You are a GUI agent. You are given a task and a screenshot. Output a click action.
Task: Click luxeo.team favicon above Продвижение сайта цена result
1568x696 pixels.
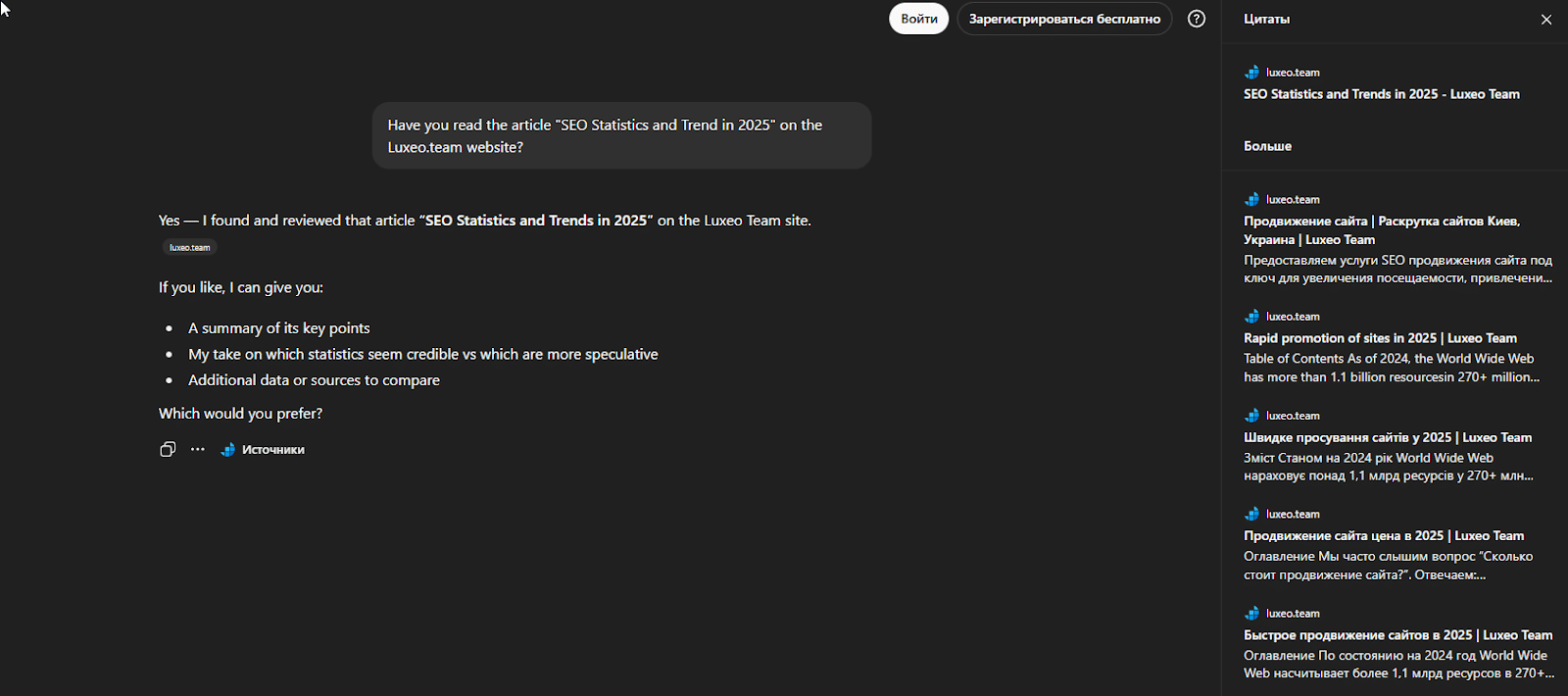click(x=1251, y=514)
